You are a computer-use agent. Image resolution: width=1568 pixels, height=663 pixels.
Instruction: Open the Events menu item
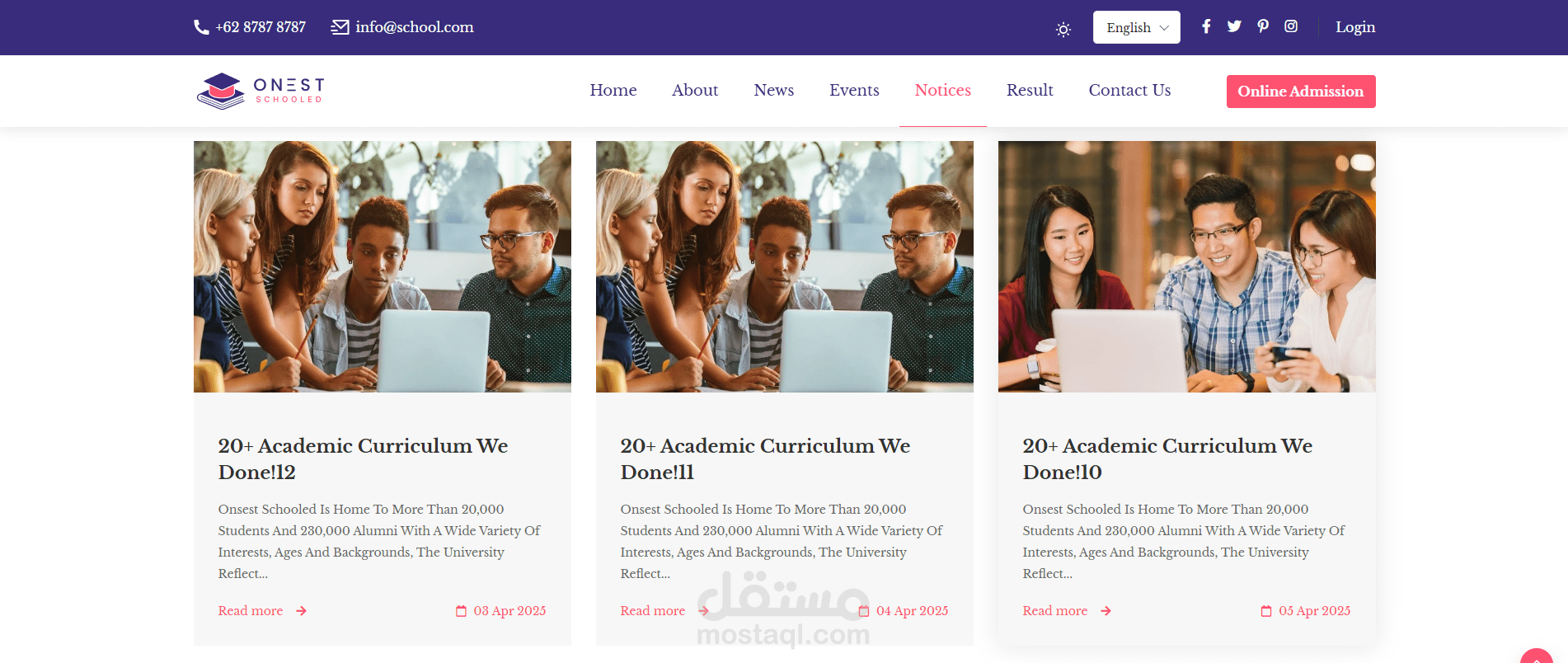click(854, 90)
